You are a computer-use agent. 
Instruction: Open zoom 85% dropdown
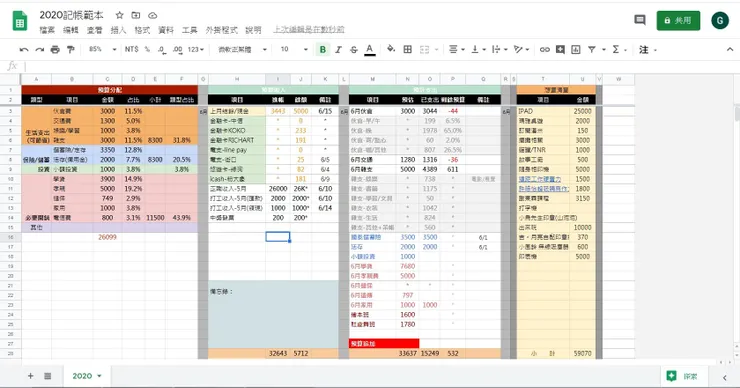pyautogui.click(x=102, y=49)
